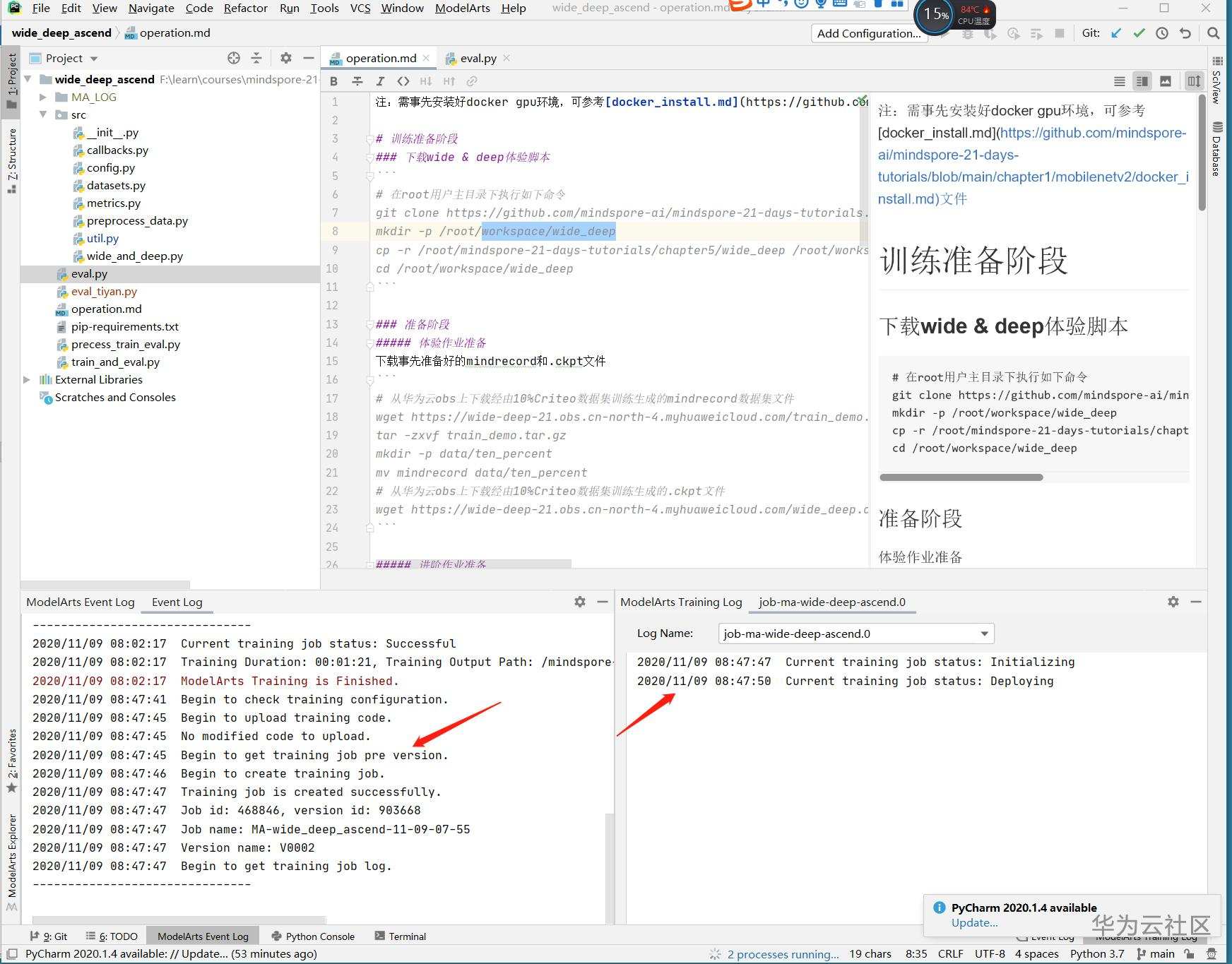Show editor and preview split view
Image resolution: width=1232 pixels, height=964 pixels.
tap(1142, 81)
